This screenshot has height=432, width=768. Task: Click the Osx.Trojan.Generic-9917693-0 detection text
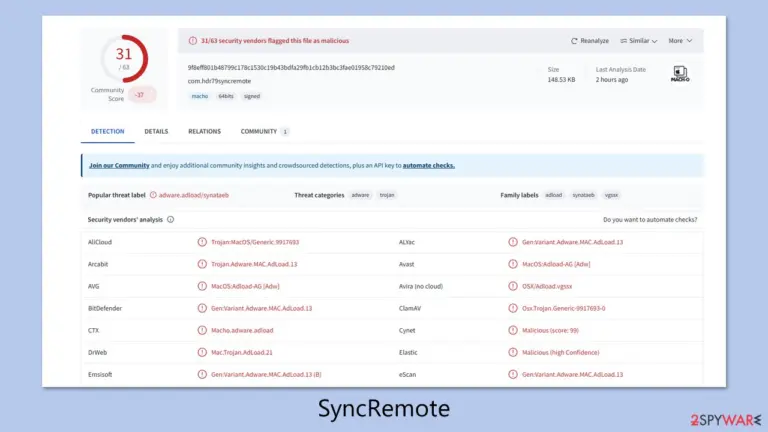pyautogui.click(x=563, y=308)
